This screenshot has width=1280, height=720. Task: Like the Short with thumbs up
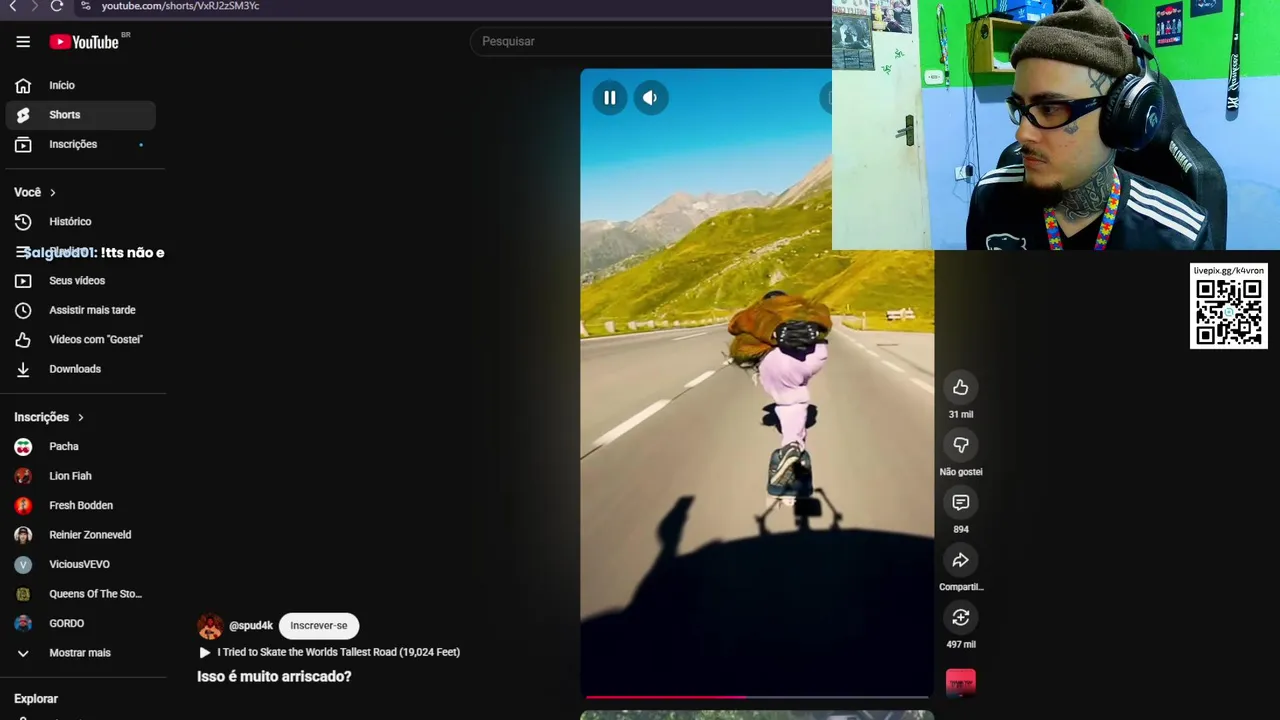[x=960, y=387]
